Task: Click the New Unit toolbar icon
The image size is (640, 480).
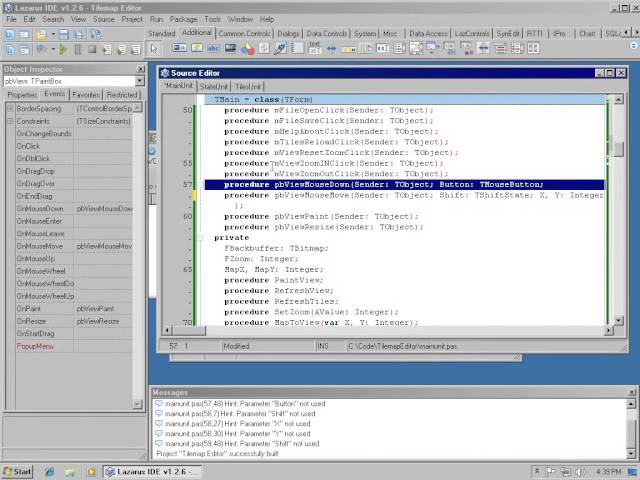Action: (x=10, y=35)
